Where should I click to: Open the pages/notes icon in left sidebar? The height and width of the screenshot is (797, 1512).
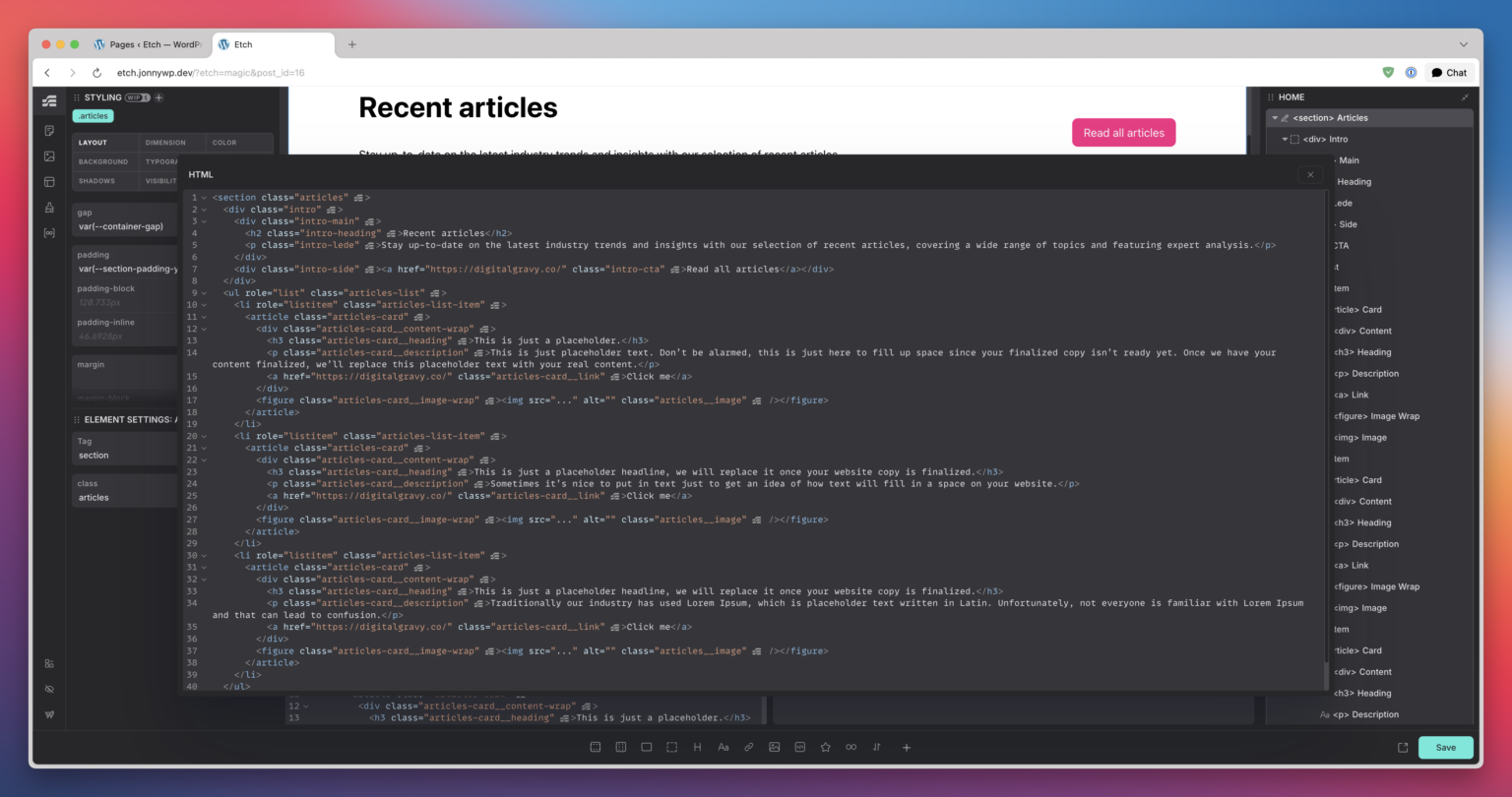49,131
